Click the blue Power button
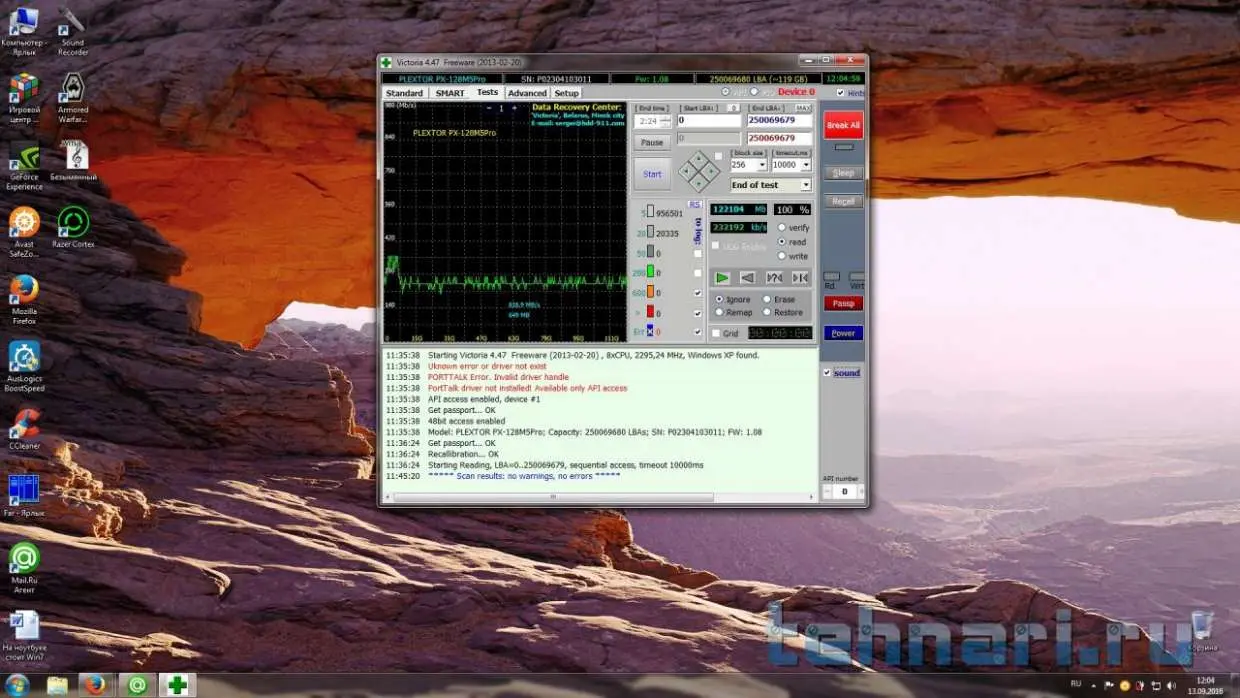 843,333
